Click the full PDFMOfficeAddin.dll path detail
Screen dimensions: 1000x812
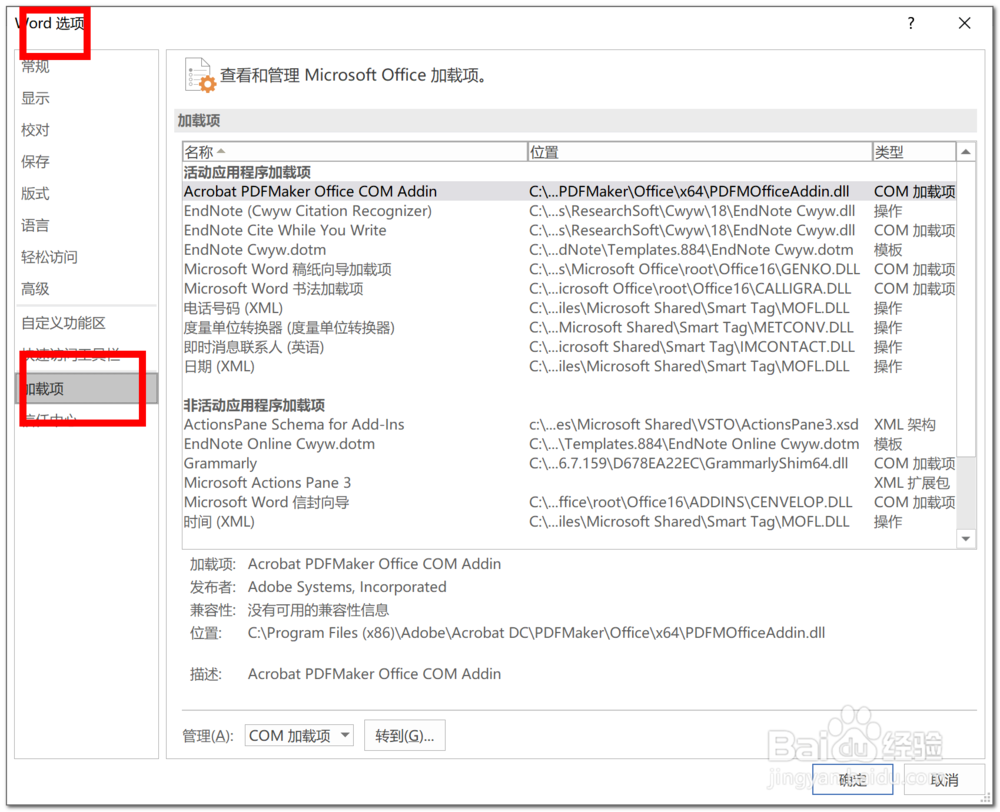point(536,633)
